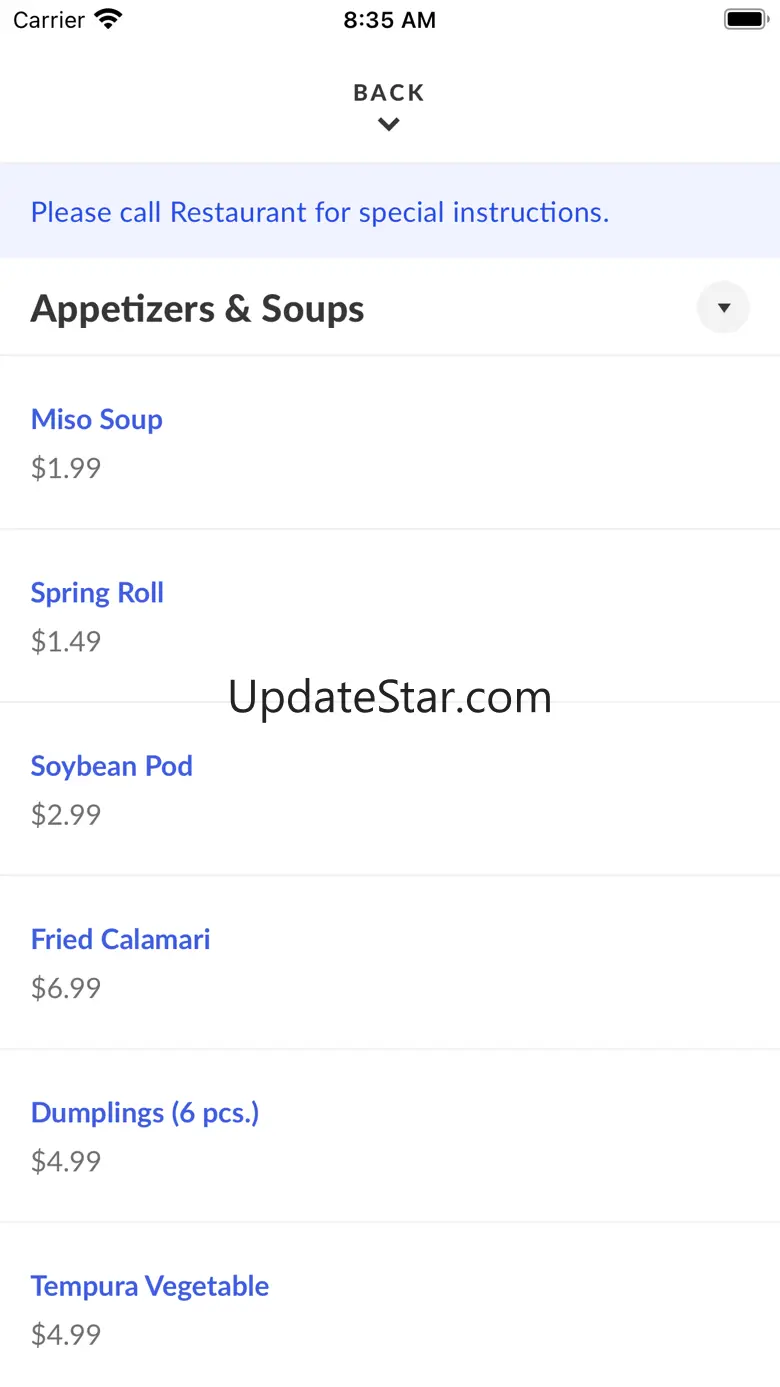Tap the battery icon in status bar
Image resolution: width=780 pixels, height=1387 pixels.
pyautogui.click(x=745, y=20)
